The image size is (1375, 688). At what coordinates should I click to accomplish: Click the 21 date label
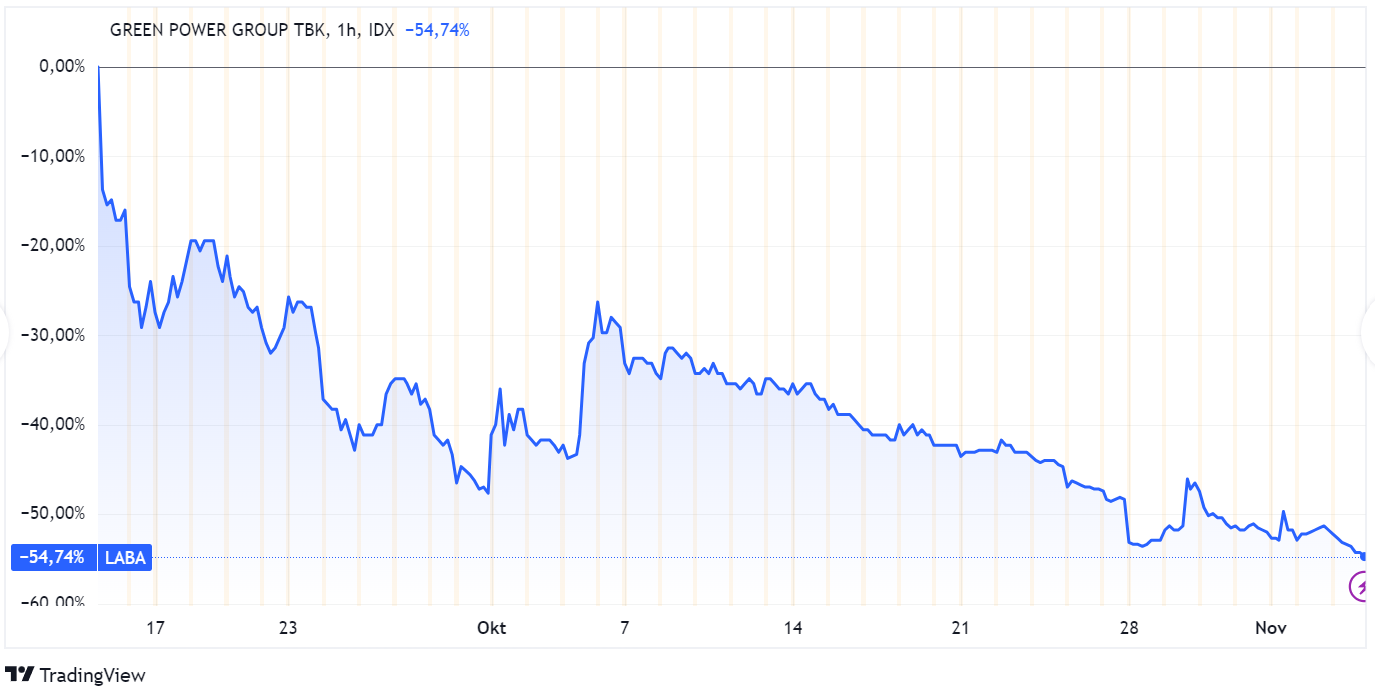tap(961, 628)
